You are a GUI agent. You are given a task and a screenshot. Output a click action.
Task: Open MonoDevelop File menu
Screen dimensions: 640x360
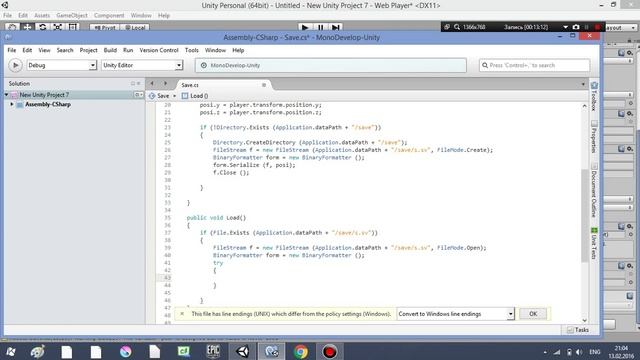12,50
